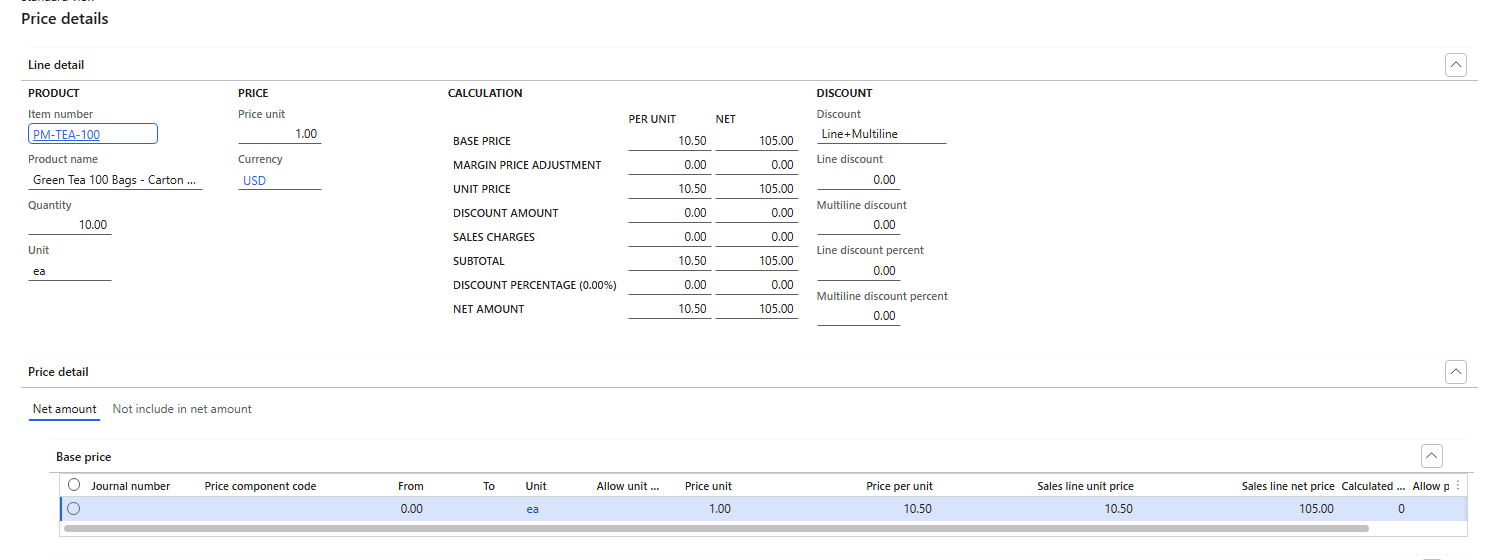Click Subtotal net value
The image size is (1495, 560).
click(757, 261)
